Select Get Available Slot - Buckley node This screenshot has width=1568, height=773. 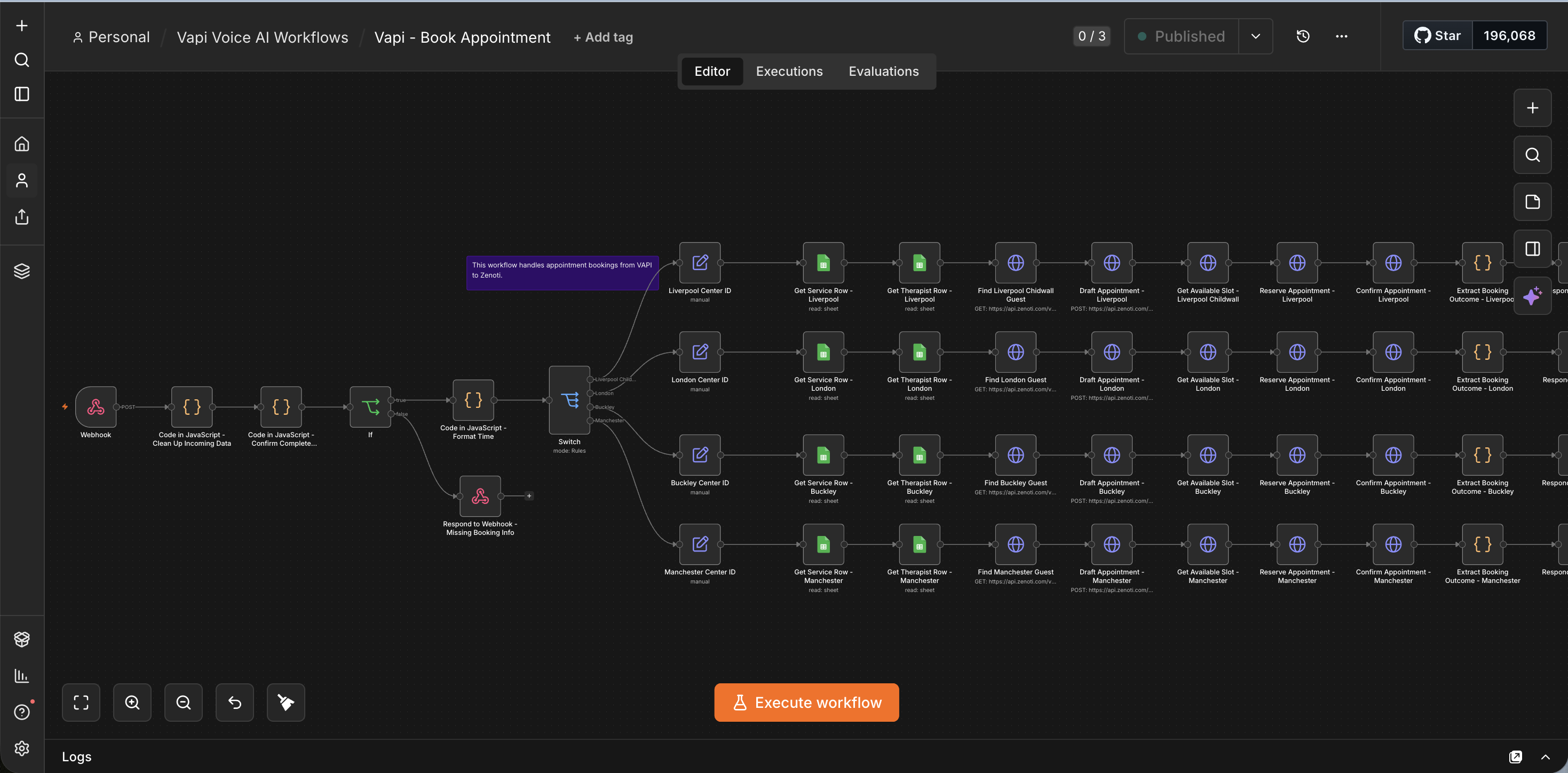(1208, 455)
